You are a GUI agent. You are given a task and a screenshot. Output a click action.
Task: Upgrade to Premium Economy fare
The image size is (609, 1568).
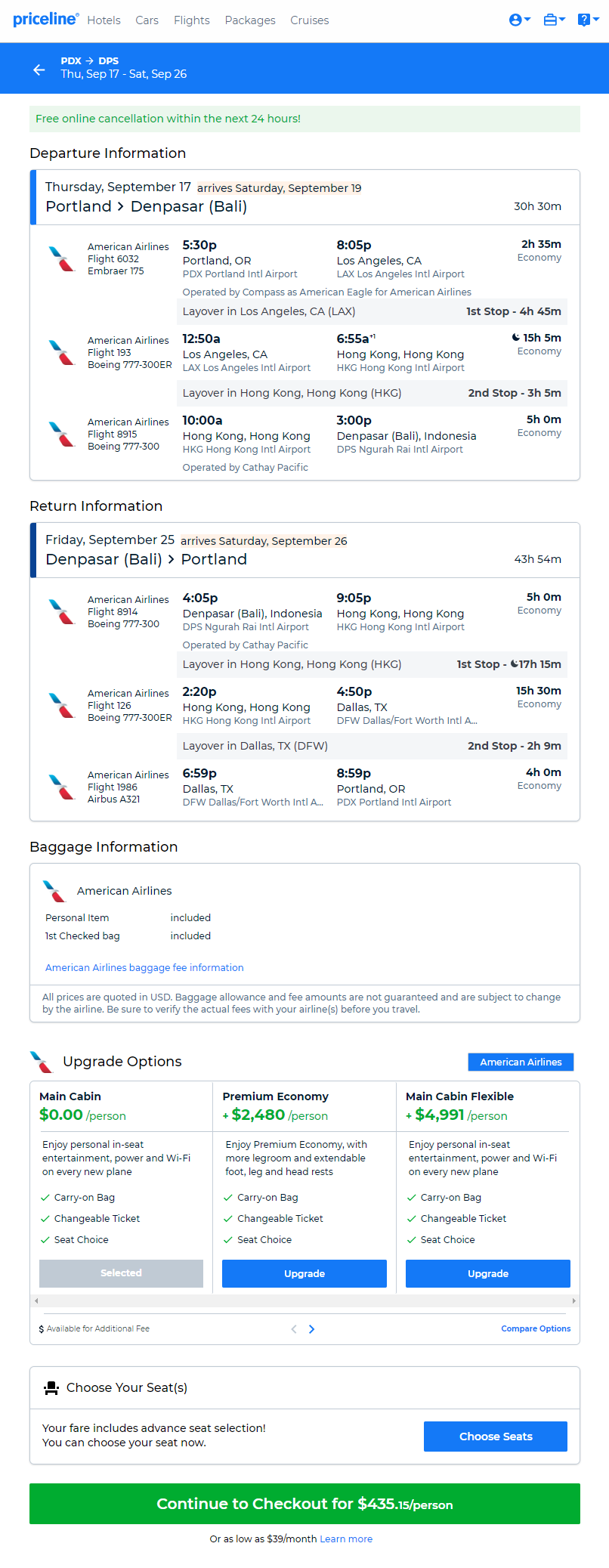click(x=304, y=1273)
